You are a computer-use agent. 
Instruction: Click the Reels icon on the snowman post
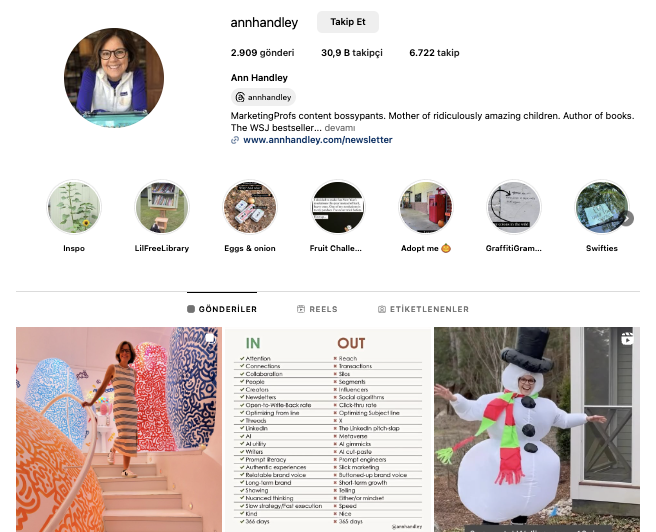point(627,338)
